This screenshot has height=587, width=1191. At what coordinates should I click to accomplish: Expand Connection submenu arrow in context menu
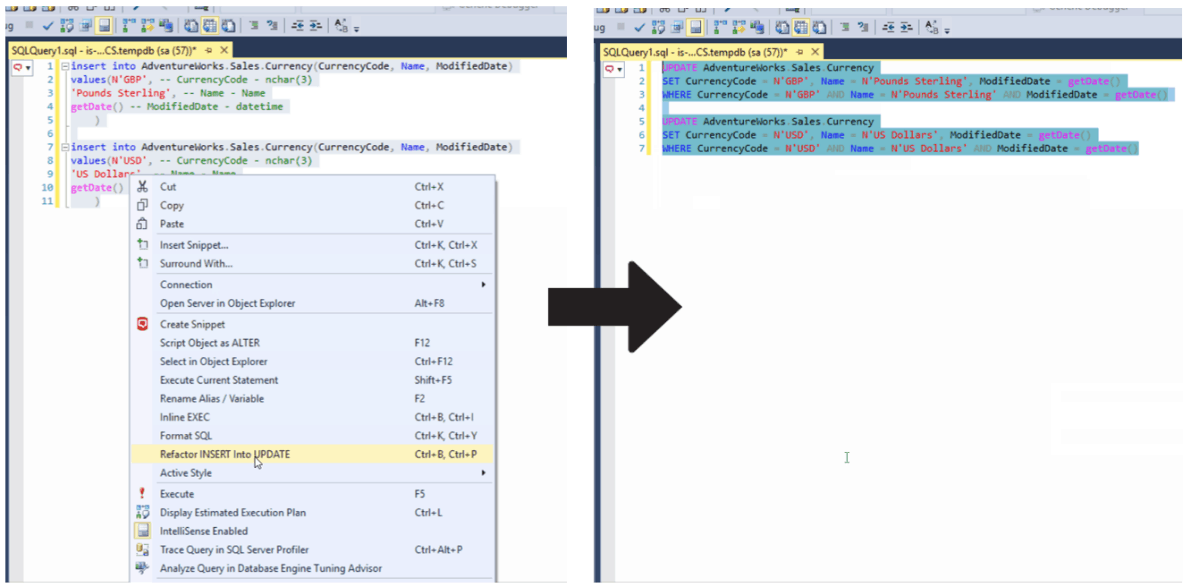pyautogui.click(x=483, y=285)
